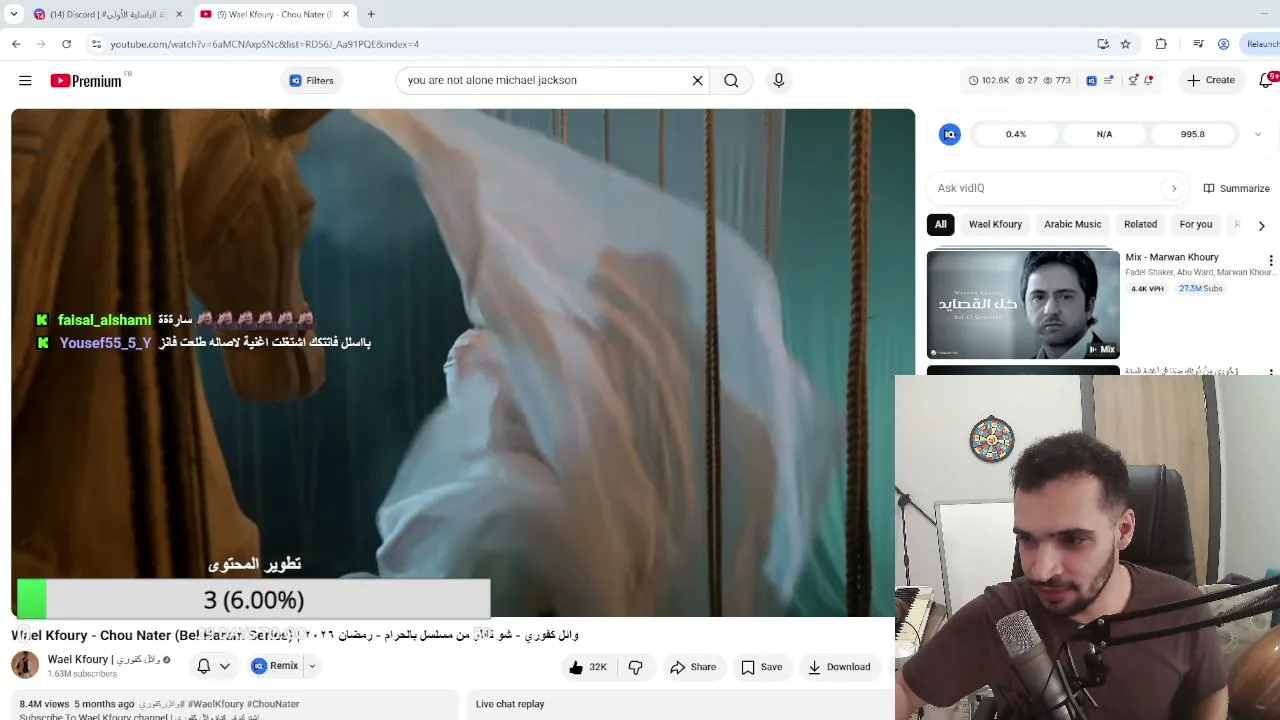Screen dimensions: 1280x720
Task: Open vidIQ trophy icon in header bar
Action: pos(1132,80)
